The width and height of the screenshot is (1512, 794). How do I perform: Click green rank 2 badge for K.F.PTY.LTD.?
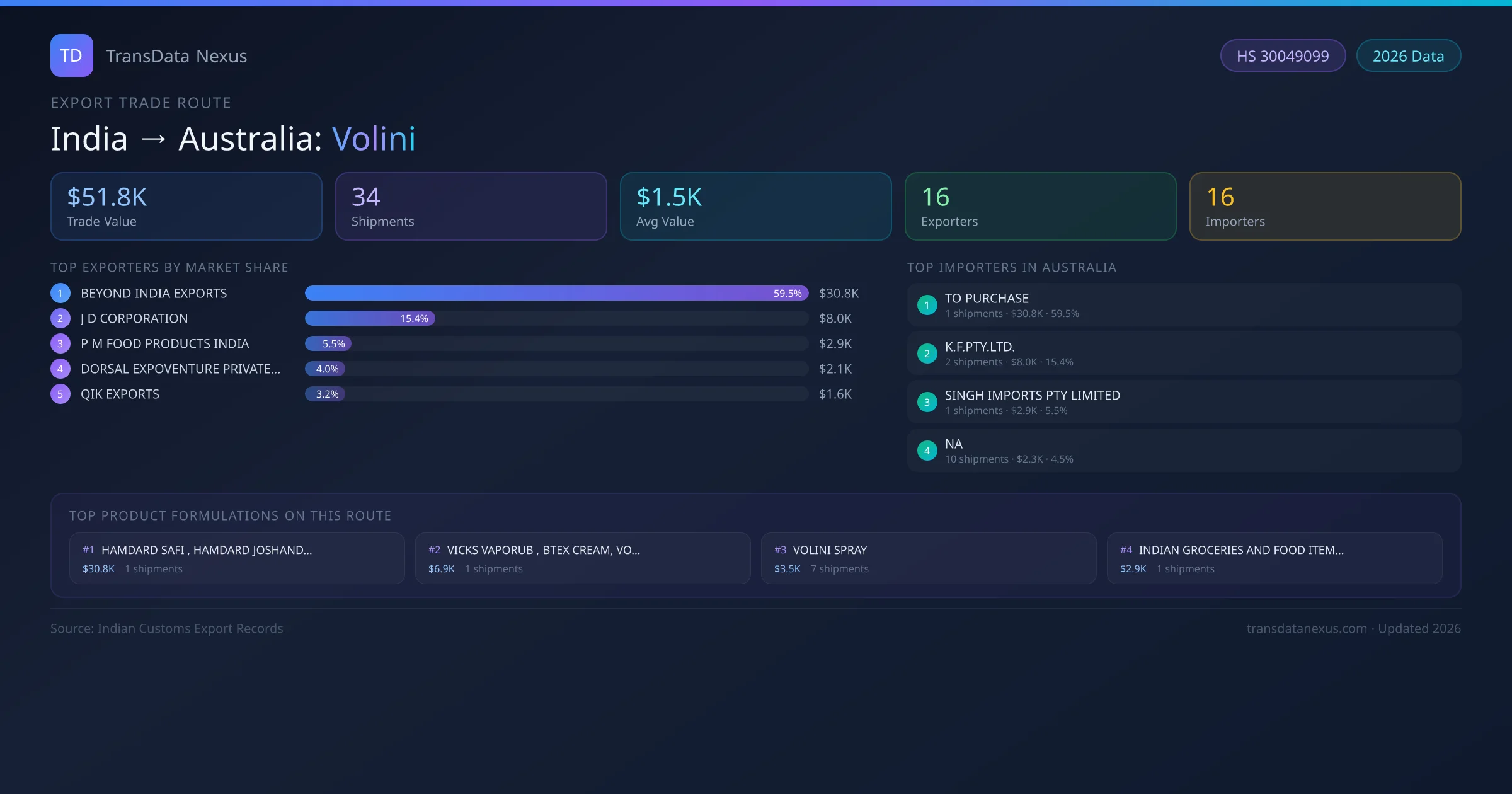(927, 354)
